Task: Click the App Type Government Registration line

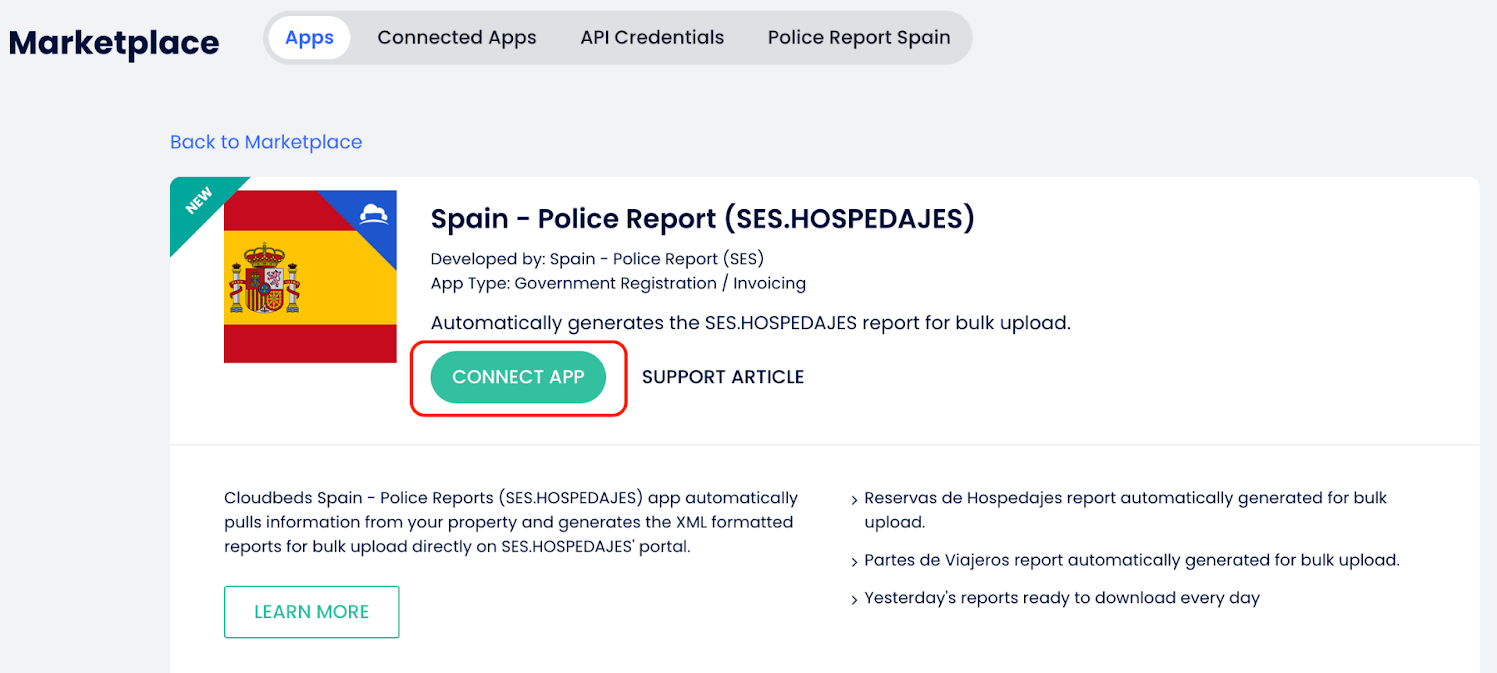Action: click(x=618, y=283)
